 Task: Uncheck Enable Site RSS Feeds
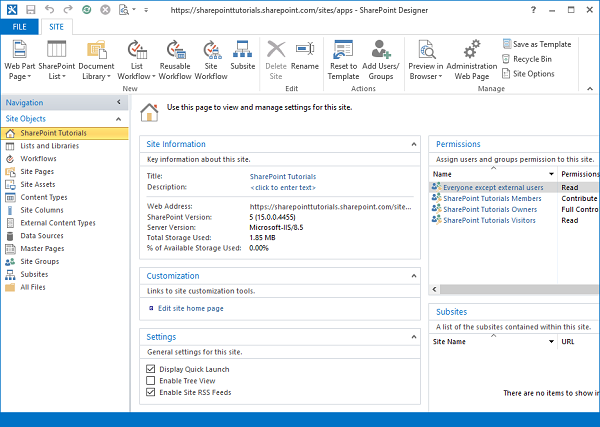151,392
